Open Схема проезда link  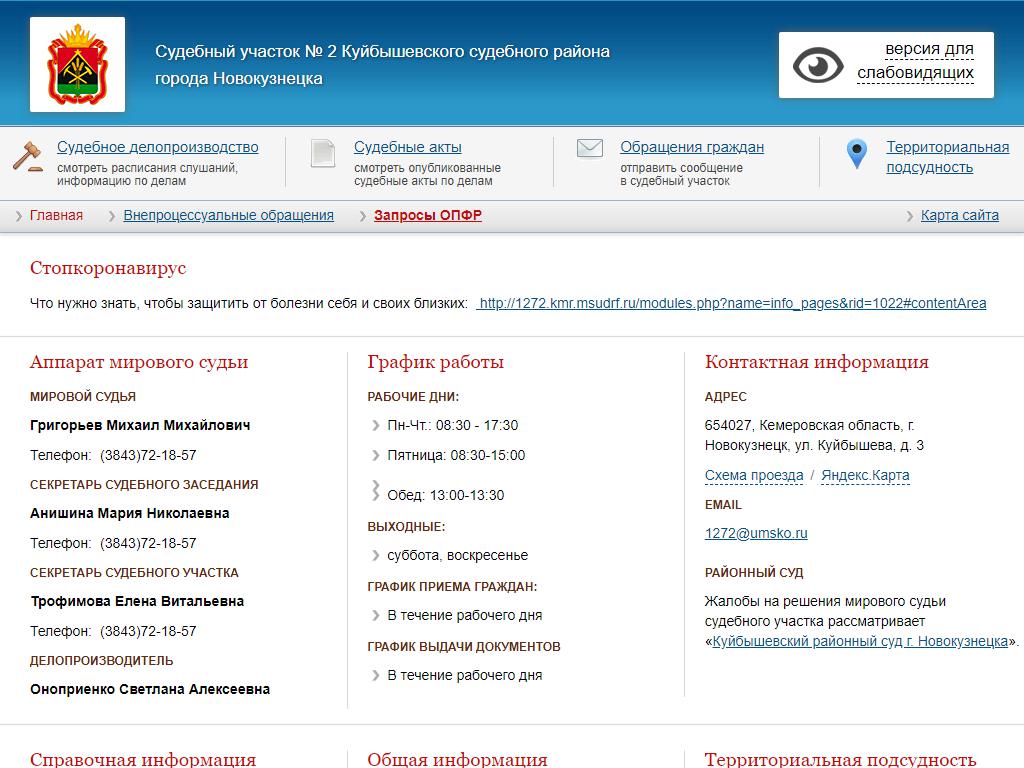[x=754, y=475]
